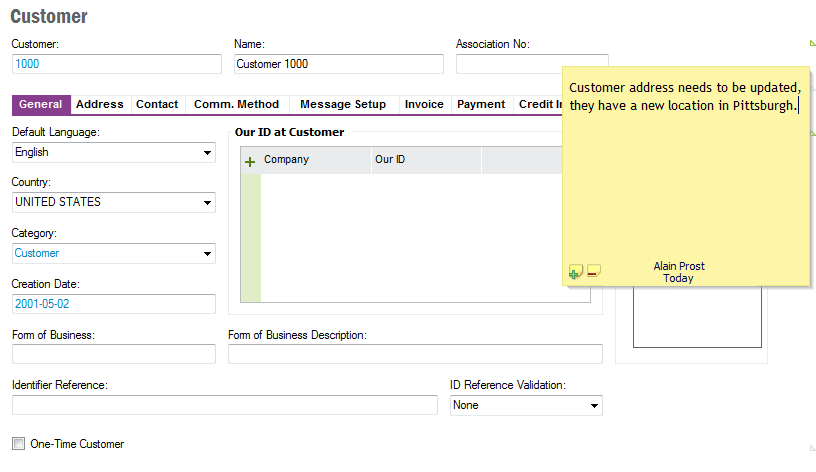Click the green plus in Our ID table

250,161
